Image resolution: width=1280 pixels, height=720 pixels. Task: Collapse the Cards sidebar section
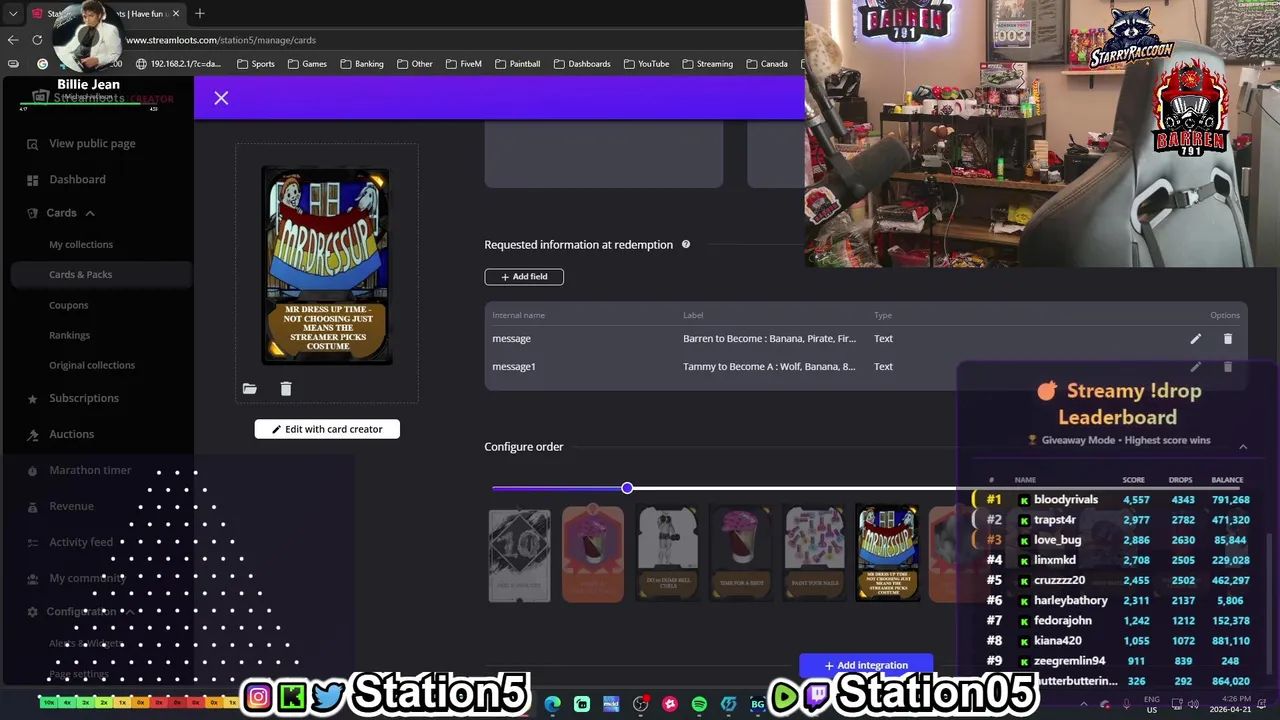[90, 213]
